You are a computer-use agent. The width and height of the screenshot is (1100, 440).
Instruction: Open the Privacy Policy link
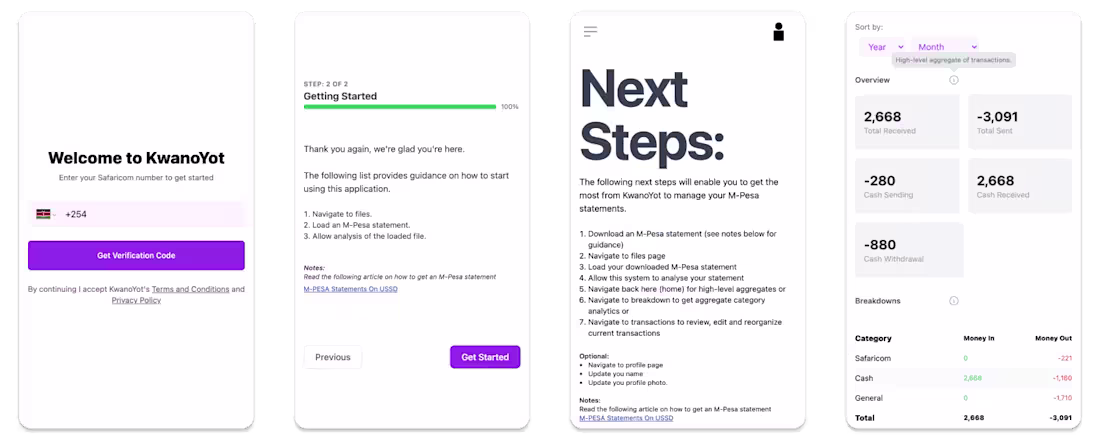(x=136, y=300)
